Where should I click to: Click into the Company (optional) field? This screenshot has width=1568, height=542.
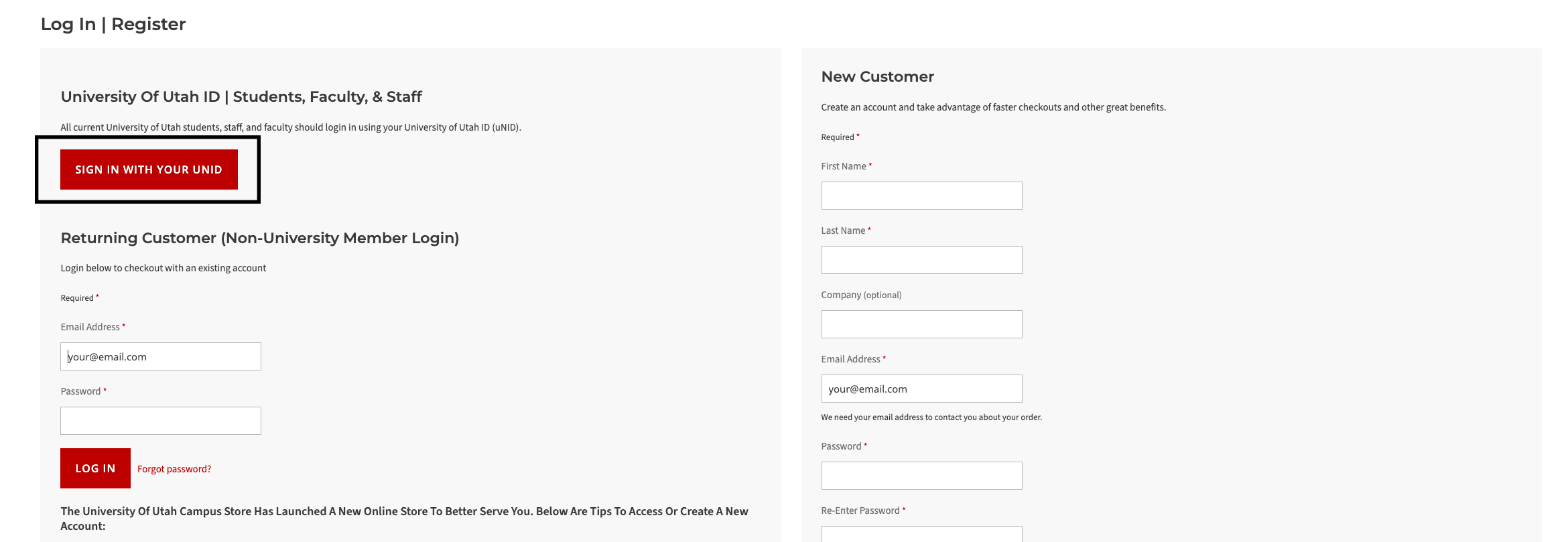coord(921,324)
